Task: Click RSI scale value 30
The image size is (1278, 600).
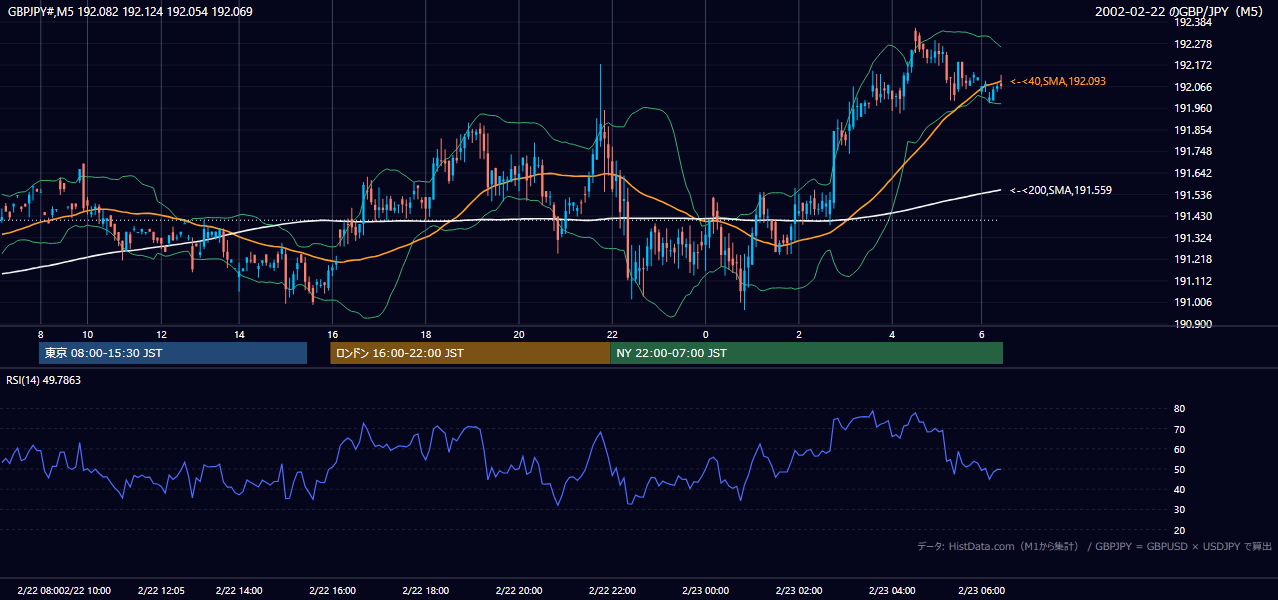Action: [x=1180, y=510]
